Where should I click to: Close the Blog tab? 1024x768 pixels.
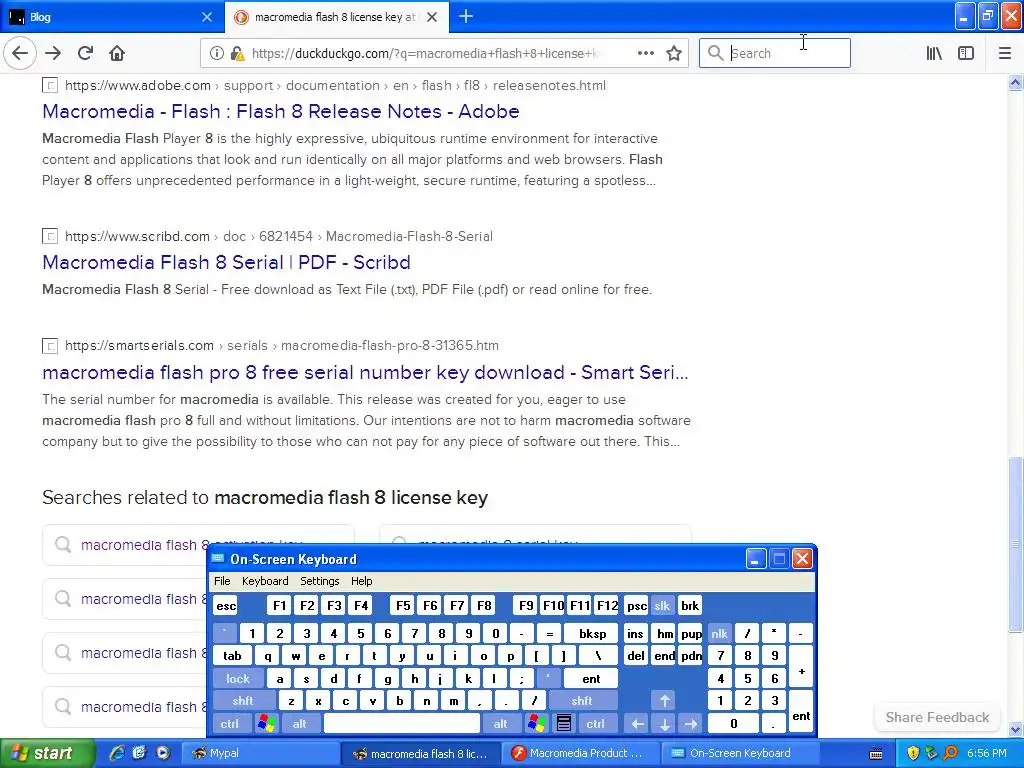click(x=206, y=17)
